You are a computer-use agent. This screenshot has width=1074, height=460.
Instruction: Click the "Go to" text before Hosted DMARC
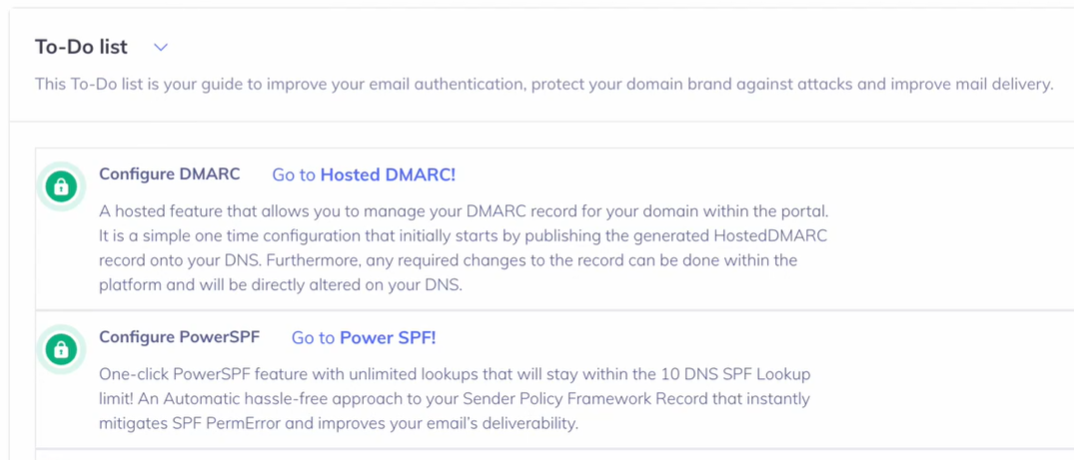pyautogui.click(x=294, y=175)
